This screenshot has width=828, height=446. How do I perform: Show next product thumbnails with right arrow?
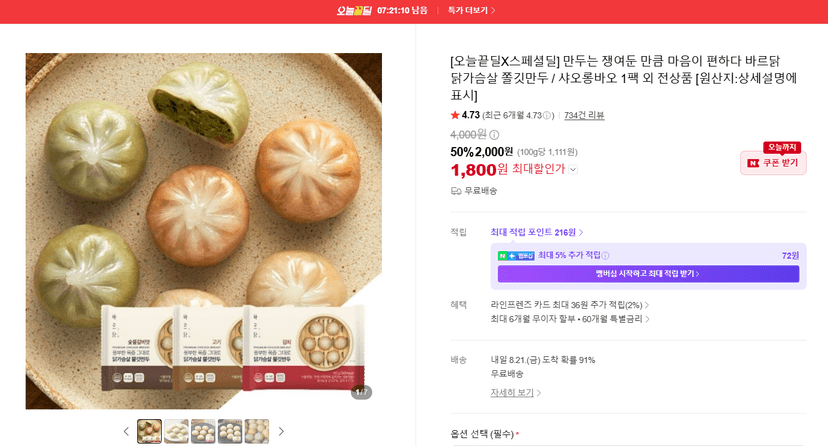281,431
